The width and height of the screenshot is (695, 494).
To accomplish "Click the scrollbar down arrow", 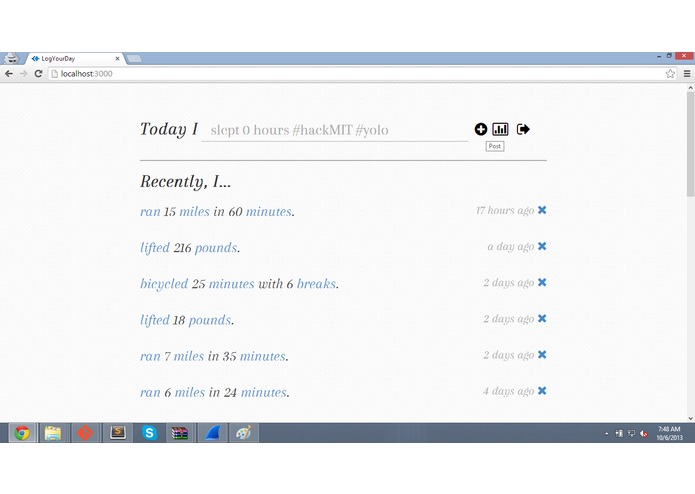I will 691,418.
